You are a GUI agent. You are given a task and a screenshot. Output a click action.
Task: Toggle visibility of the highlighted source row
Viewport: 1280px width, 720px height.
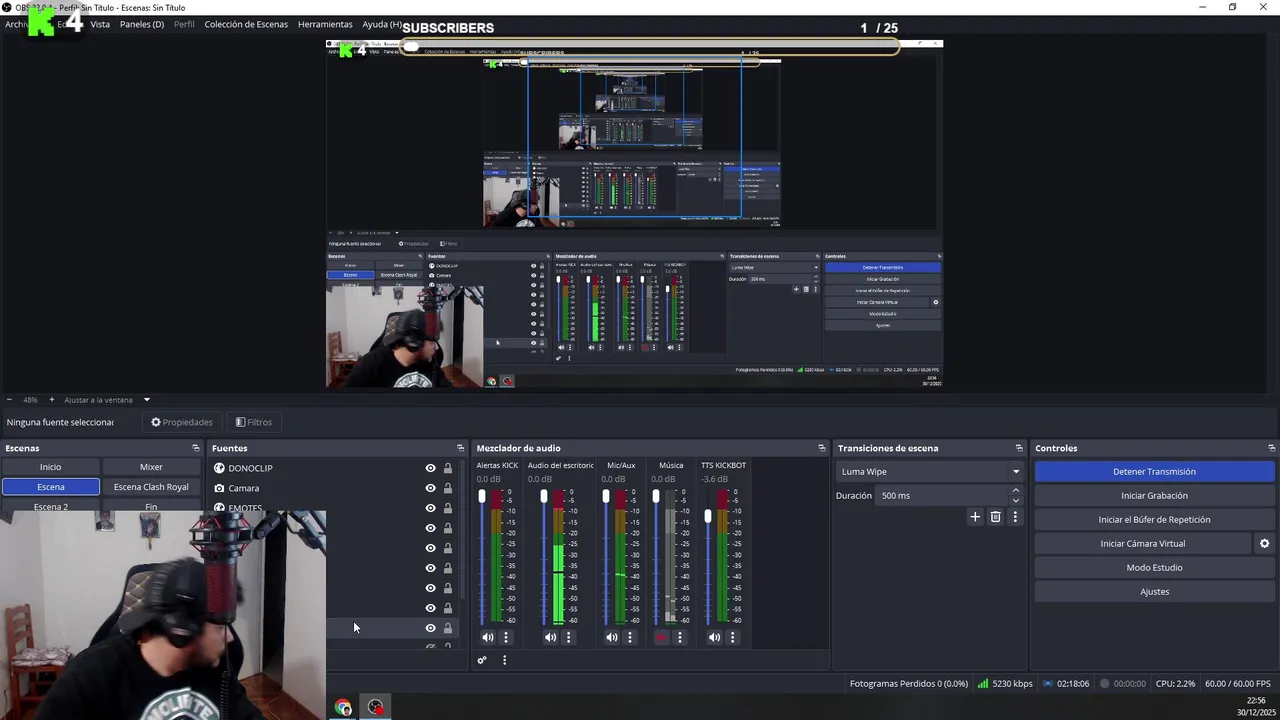tap(430, 628)
